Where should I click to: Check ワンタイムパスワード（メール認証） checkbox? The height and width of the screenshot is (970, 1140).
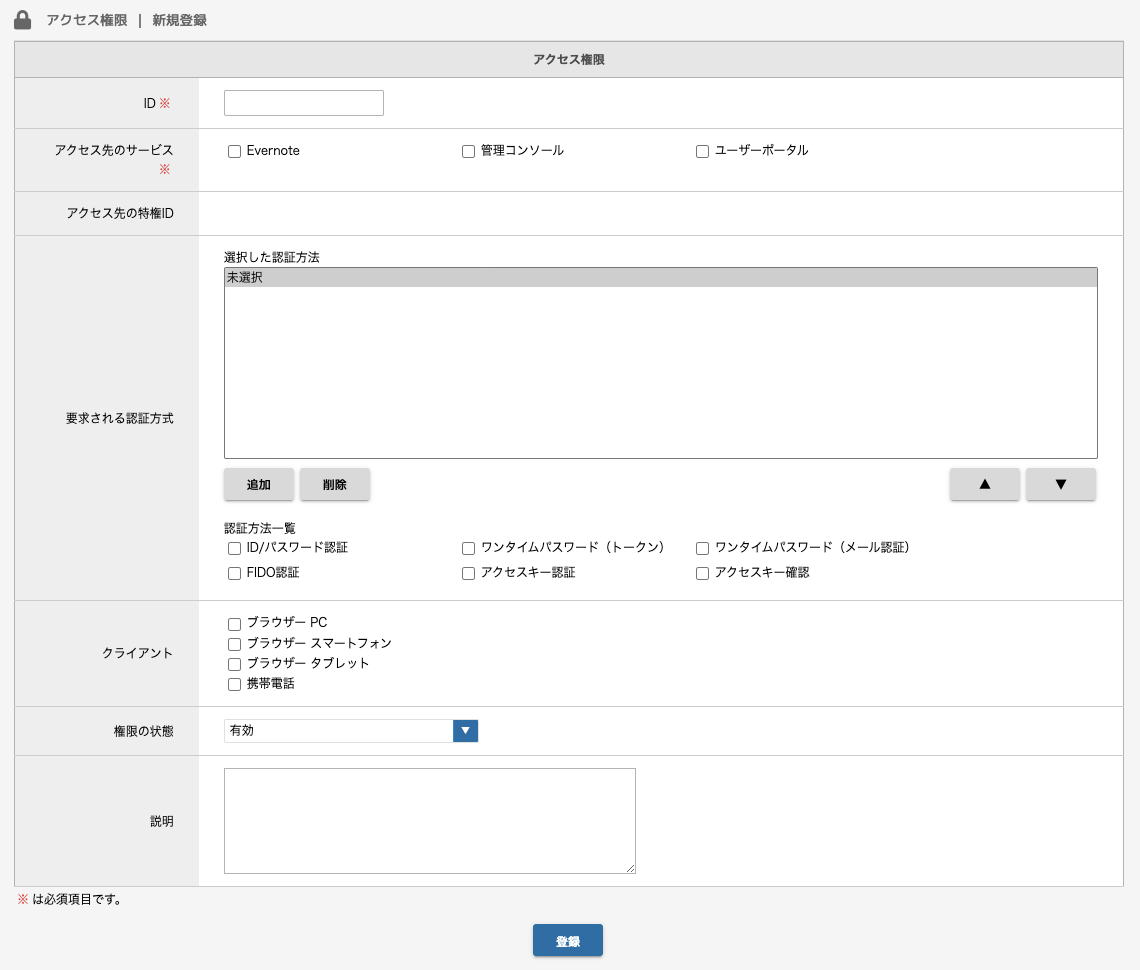click(x=702, y=548)
